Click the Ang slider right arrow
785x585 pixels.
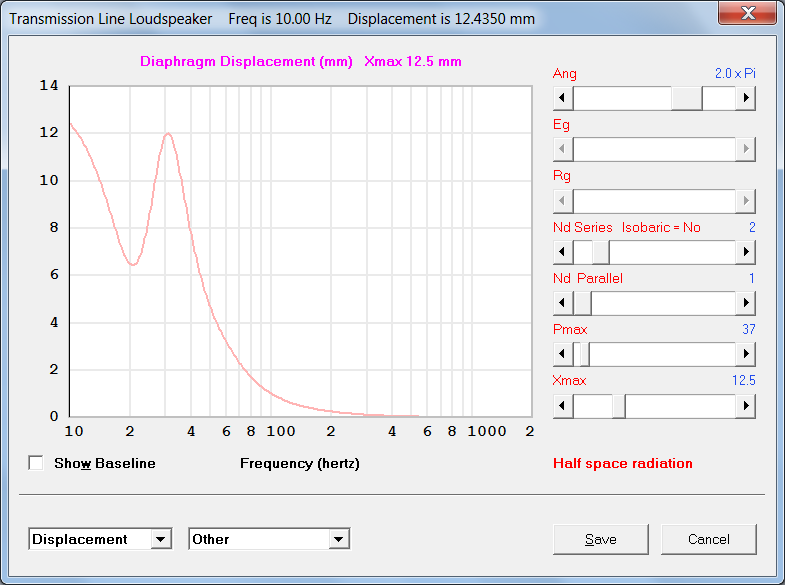(x=745, y=98)
